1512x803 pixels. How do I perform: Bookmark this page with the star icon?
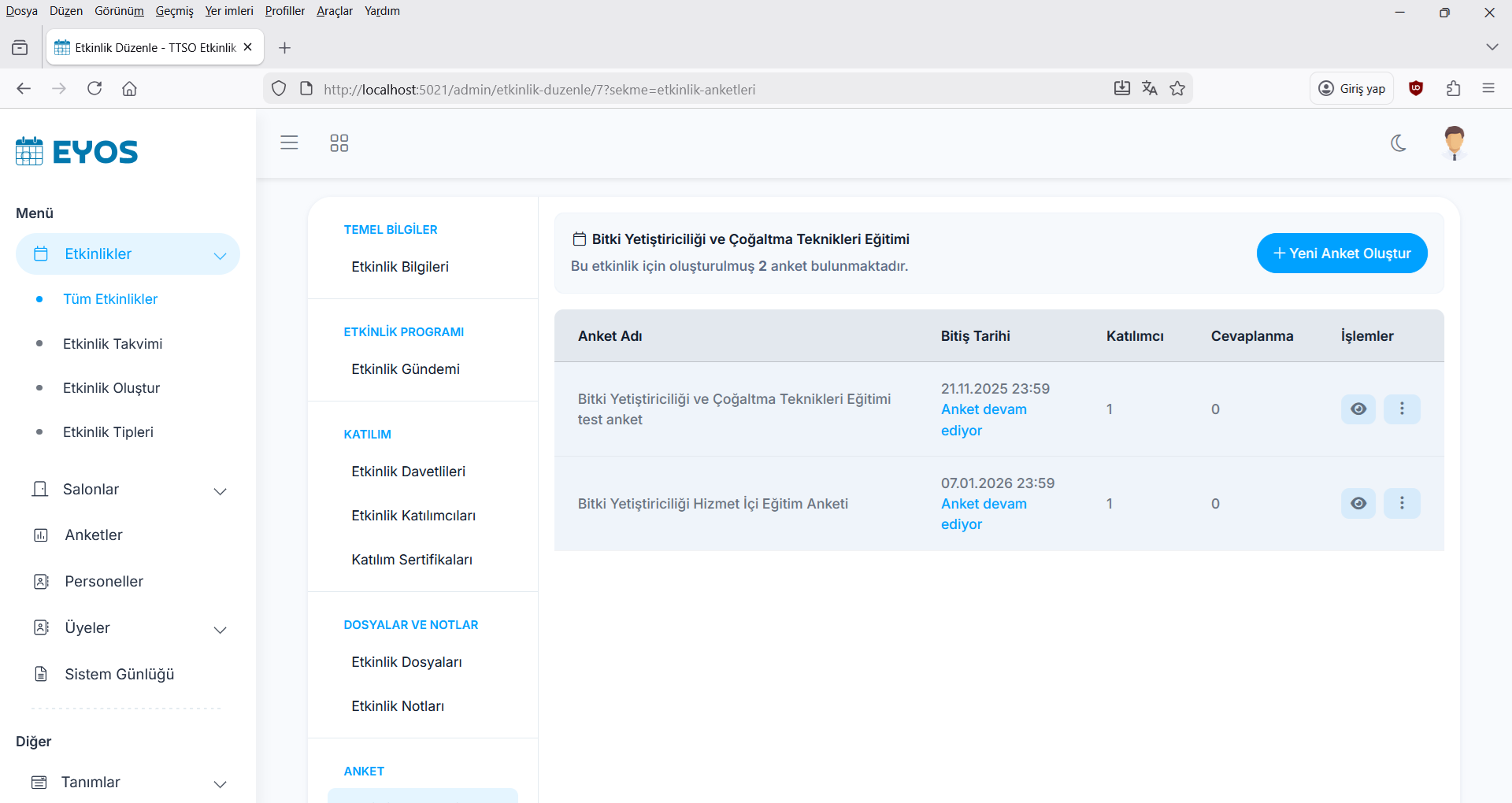[x=1177, y=88]
